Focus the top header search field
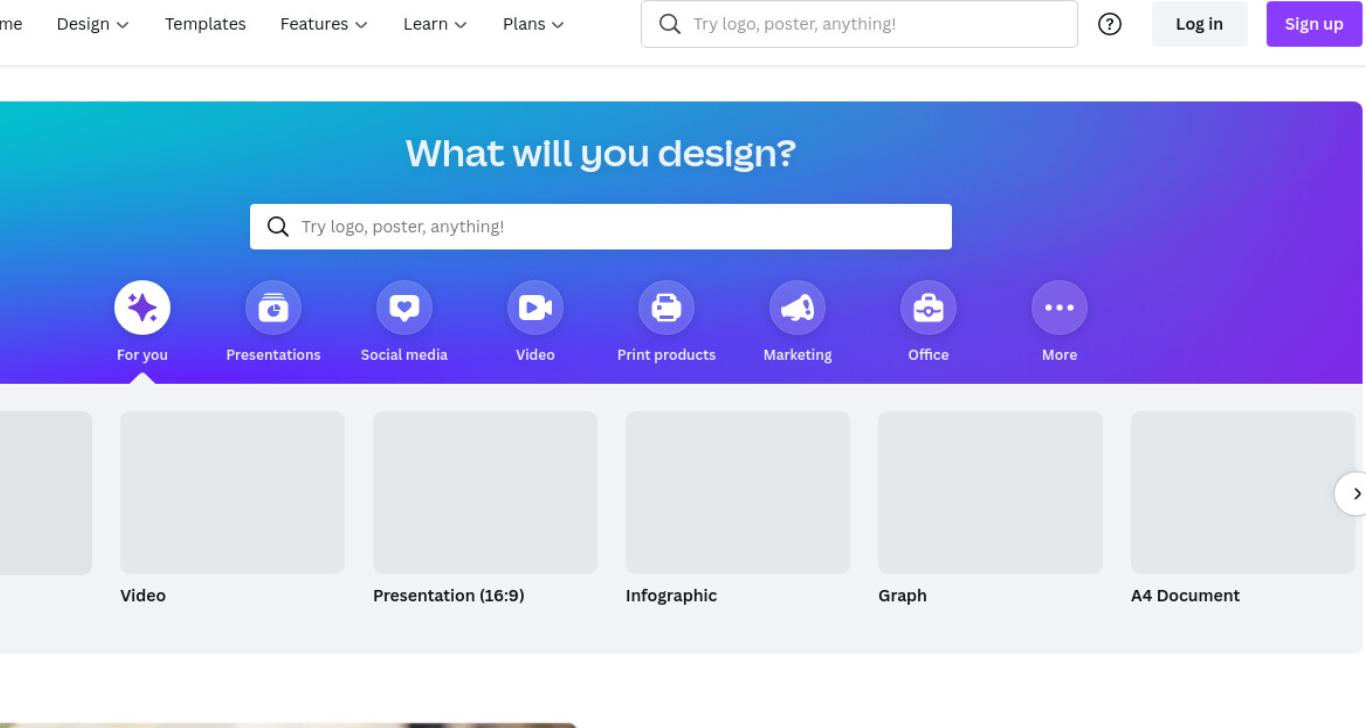1366x728 pixels. pyautogui.click(x=859, y=24)
